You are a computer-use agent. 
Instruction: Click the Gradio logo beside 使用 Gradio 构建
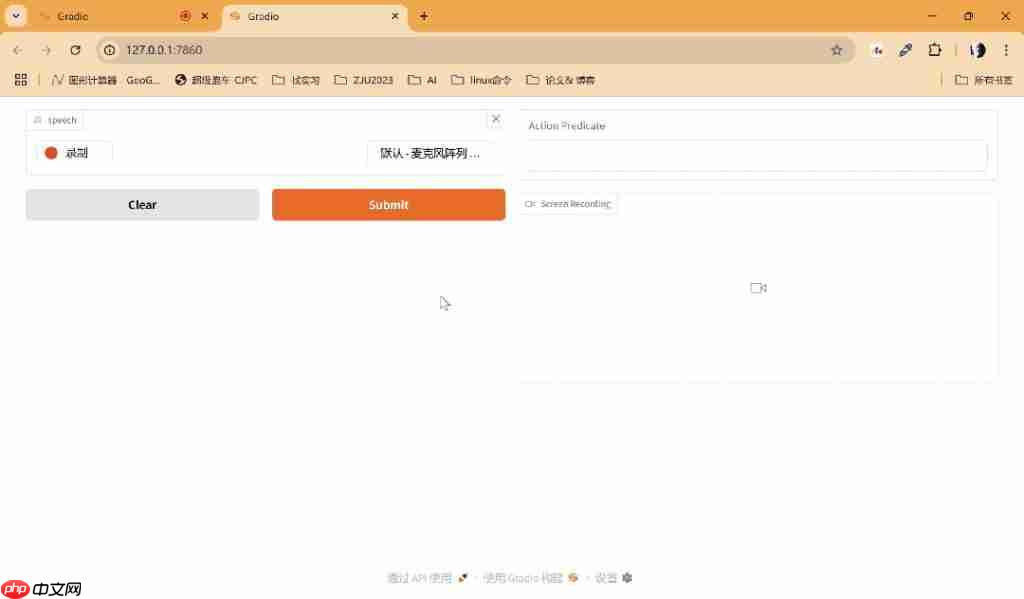pyautogui.click(x=572, y=578)
